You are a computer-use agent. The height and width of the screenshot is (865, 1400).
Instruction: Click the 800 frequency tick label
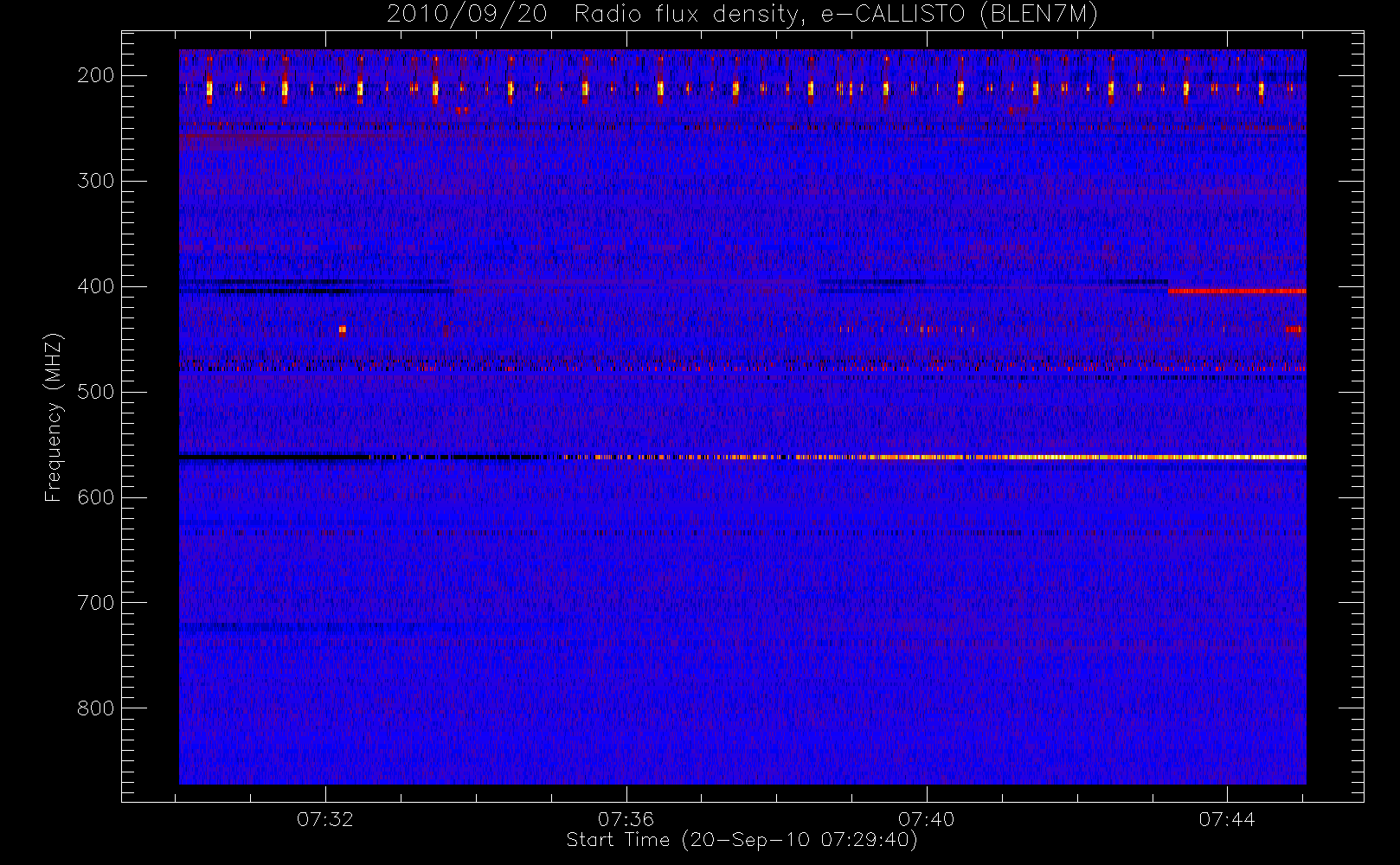tap(96, 708)
